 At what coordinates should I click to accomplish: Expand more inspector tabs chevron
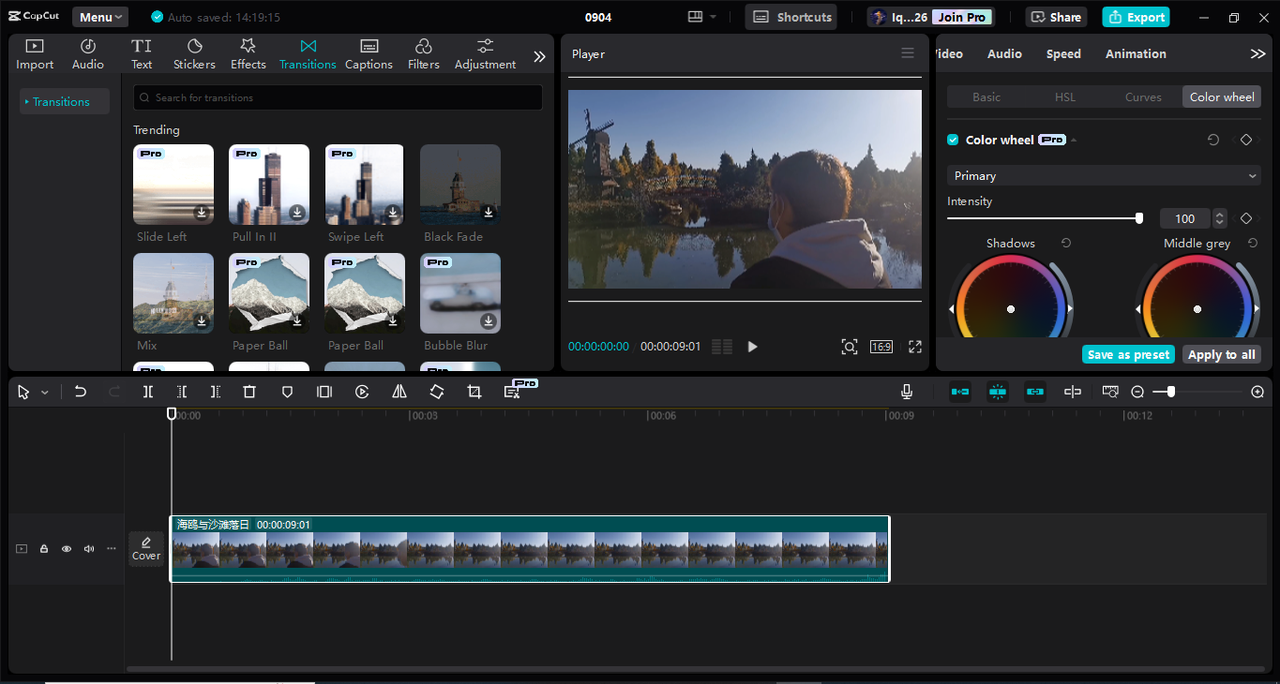tap(1258, 54)
